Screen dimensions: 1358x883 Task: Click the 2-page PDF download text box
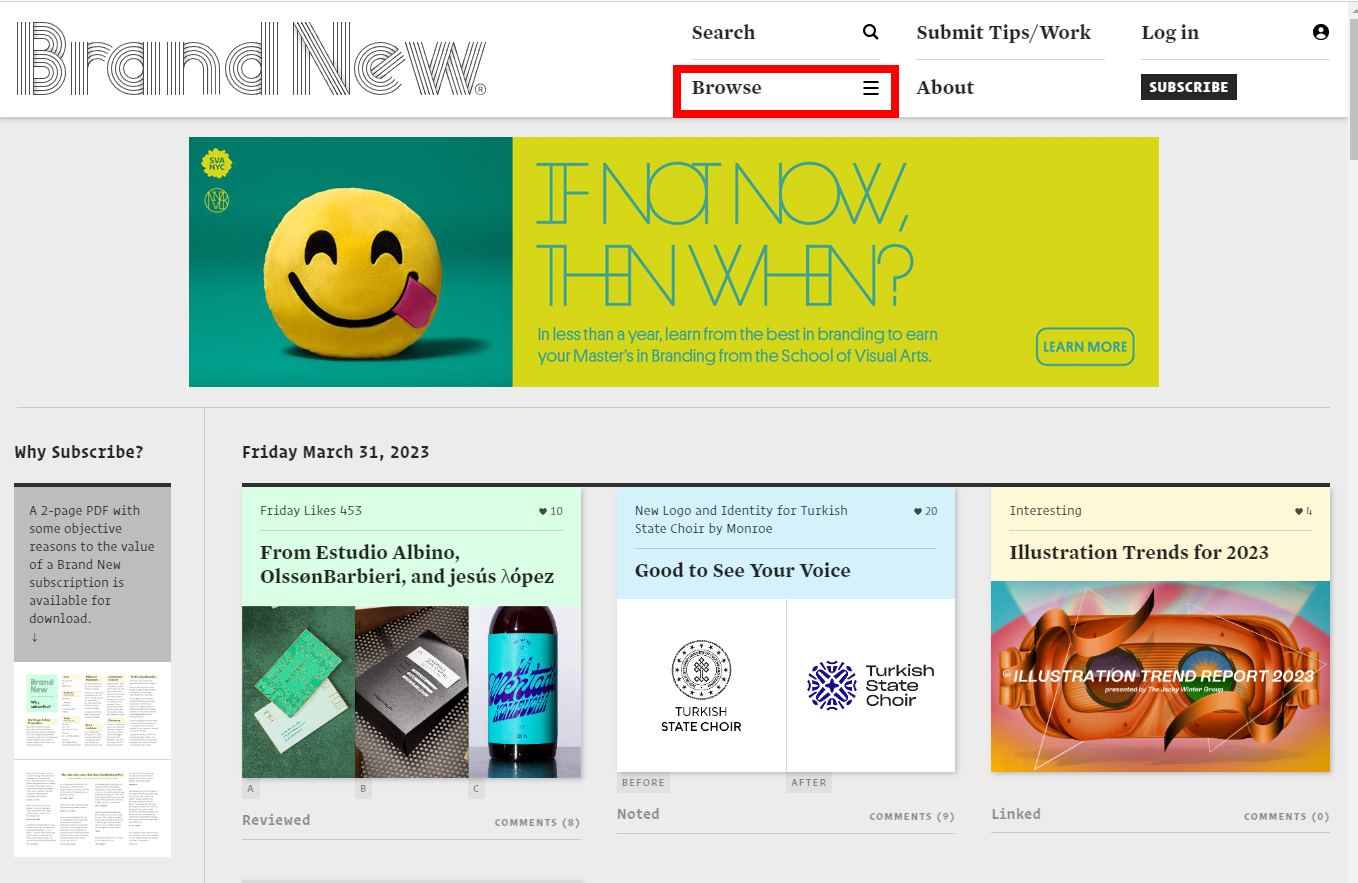tap(92, 573)
